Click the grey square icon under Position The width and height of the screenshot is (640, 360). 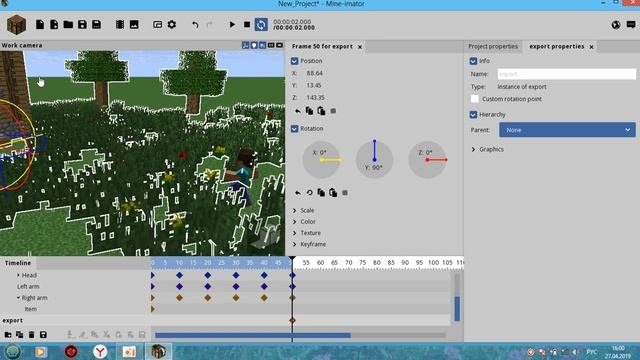[x=333, y=111]
